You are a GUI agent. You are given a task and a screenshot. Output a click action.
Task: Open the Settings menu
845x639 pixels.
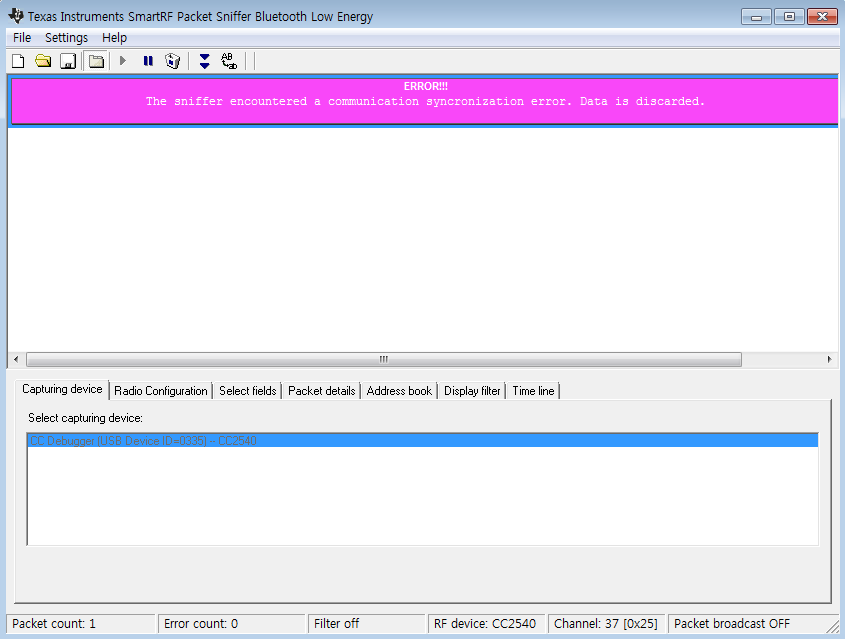tap(66, 38)
